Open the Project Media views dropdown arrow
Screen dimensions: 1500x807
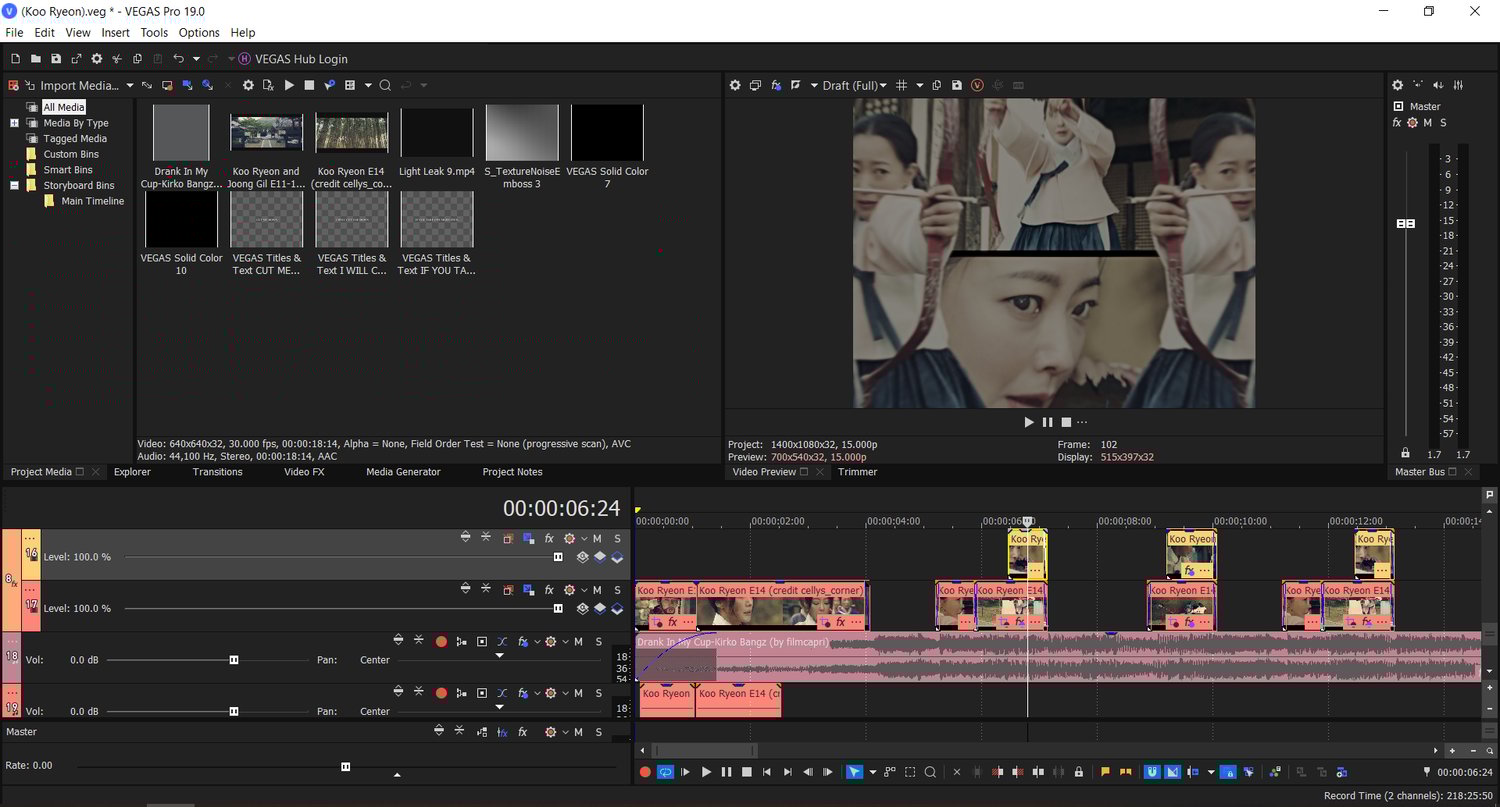pyautogui.click(x=368, y=85)
